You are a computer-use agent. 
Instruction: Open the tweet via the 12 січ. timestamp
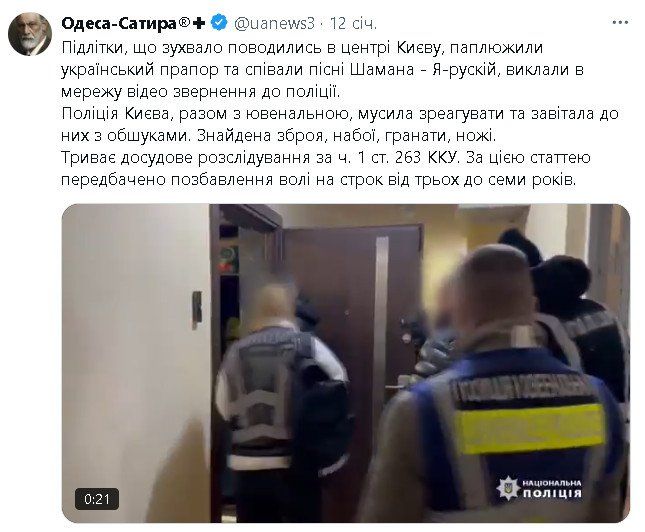[353, 23]
